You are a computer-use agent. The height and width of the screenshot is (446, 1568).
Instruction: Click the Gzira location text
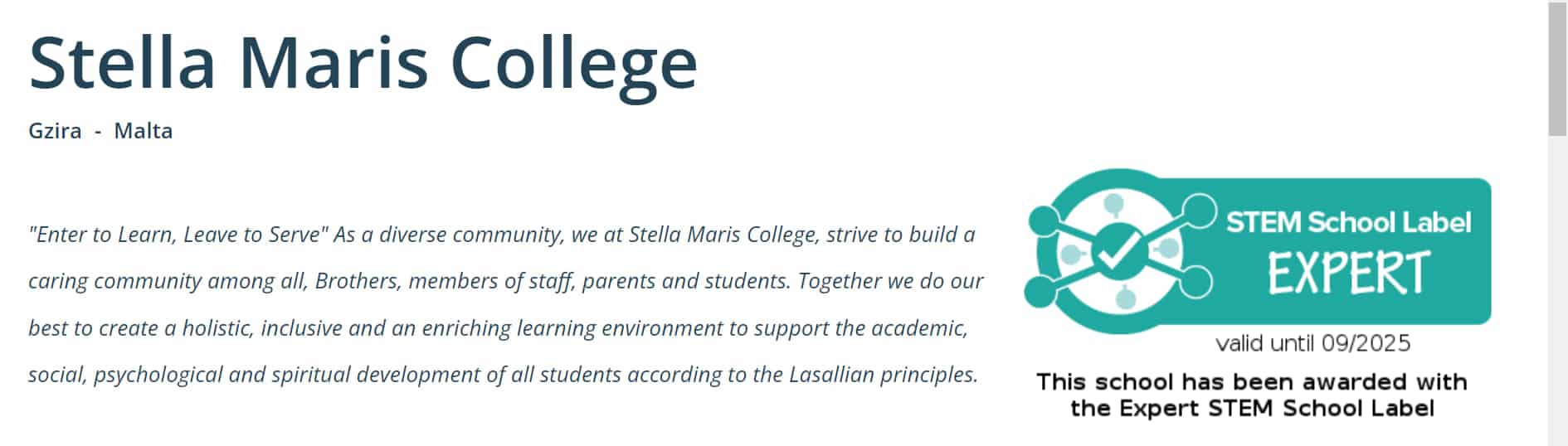[x=55, y=131]
